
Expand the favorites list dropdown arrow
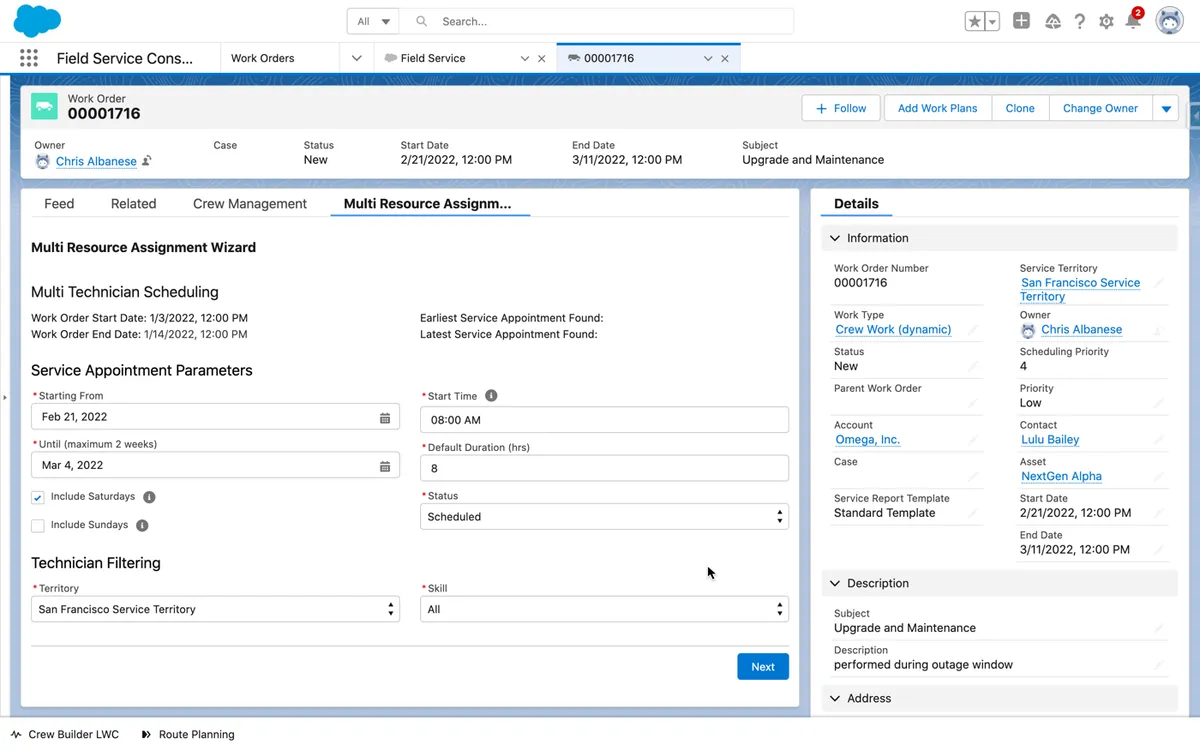tap(992, 21)
